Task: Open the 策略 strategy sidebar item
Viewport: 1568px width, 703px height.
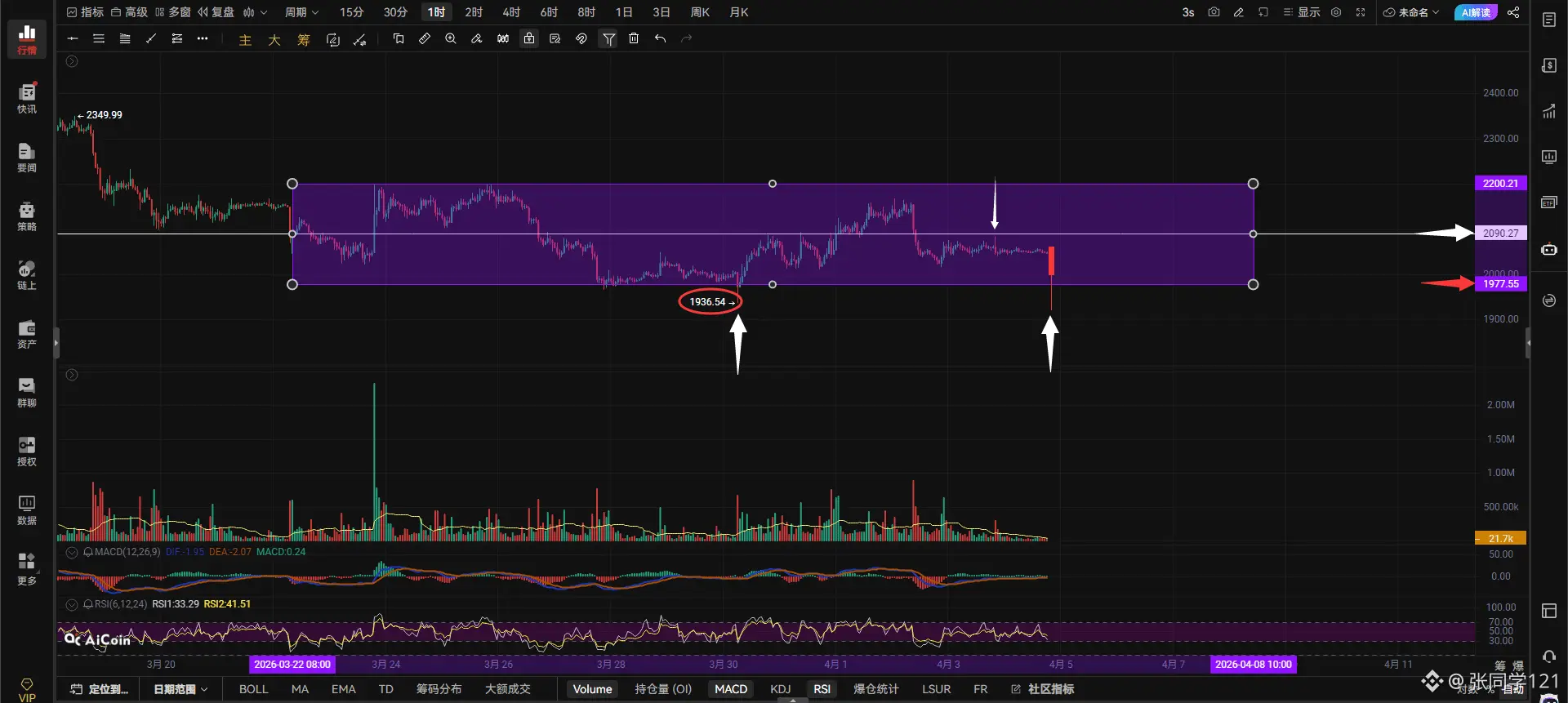Action: click(x=27, y=216)
